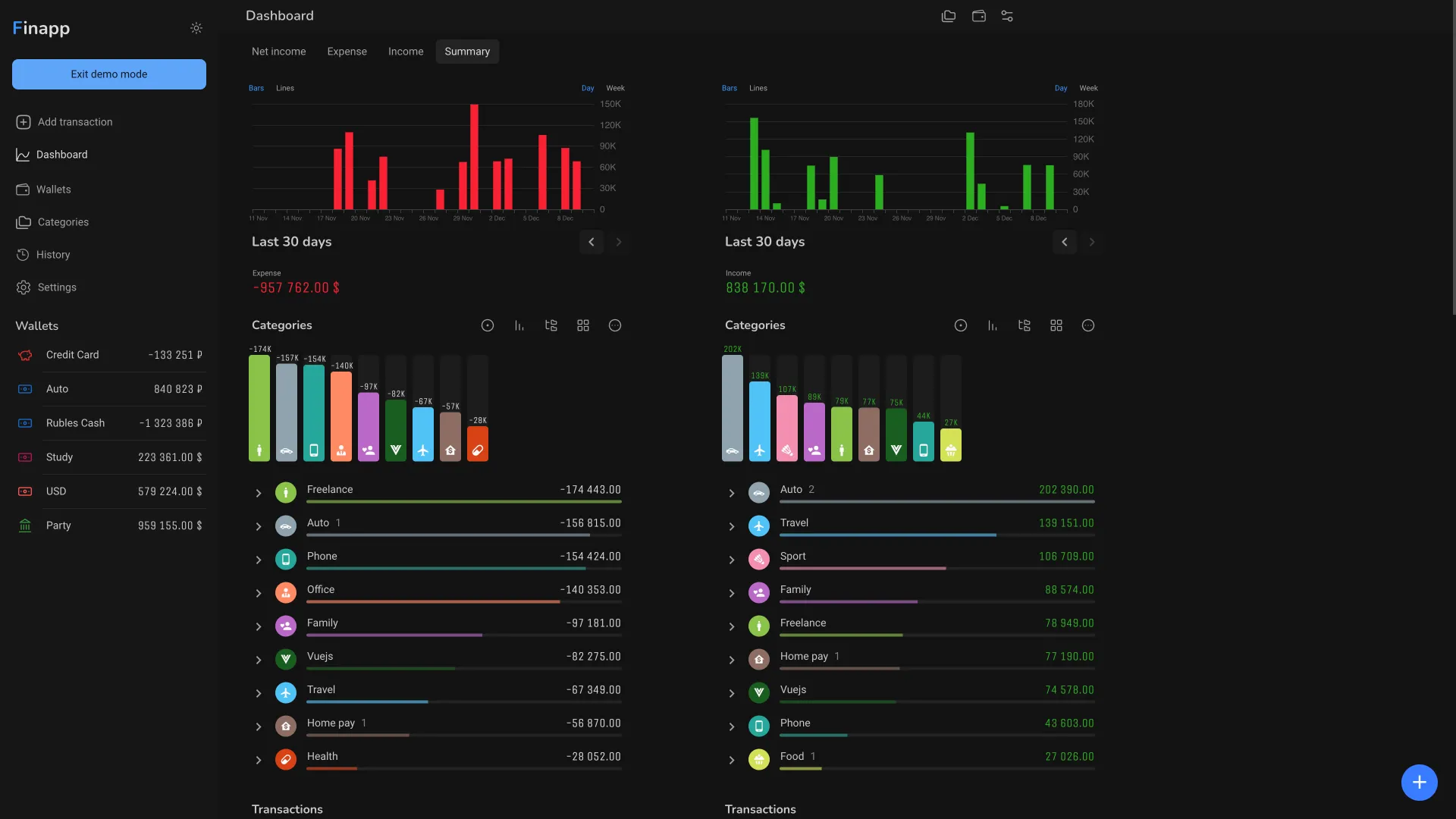1456x819 pixels.
Task: Select the bar chart view in income Categories
Action: (993, 325)
